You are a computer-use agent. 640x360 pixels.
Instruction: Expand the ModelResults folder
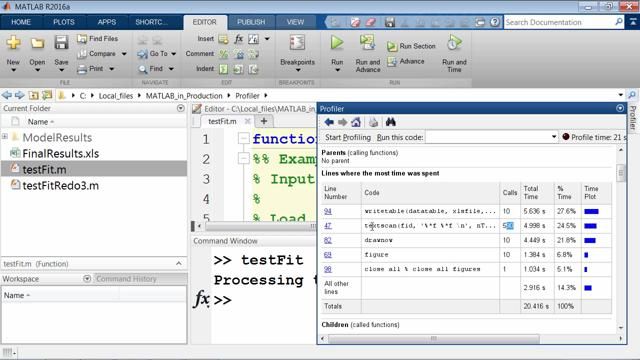point(5,136)
